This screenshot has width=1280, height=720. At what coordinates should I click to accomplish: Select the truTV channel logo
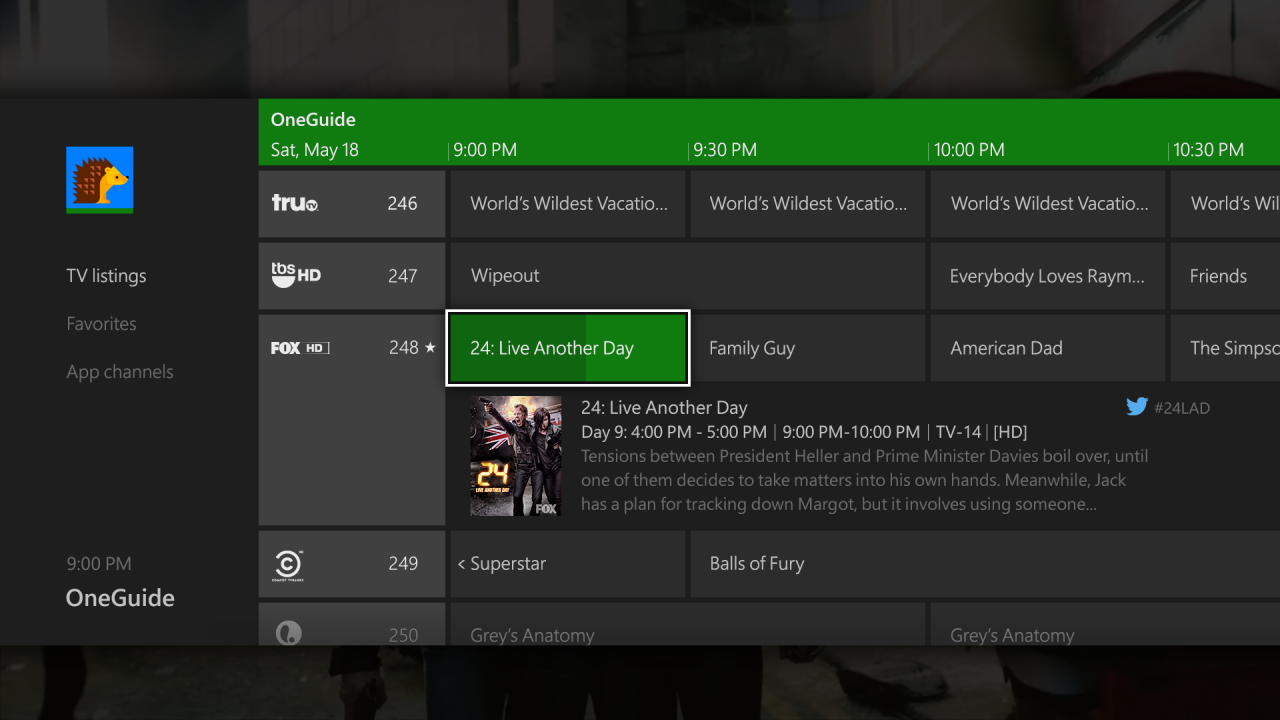[295, 203]
